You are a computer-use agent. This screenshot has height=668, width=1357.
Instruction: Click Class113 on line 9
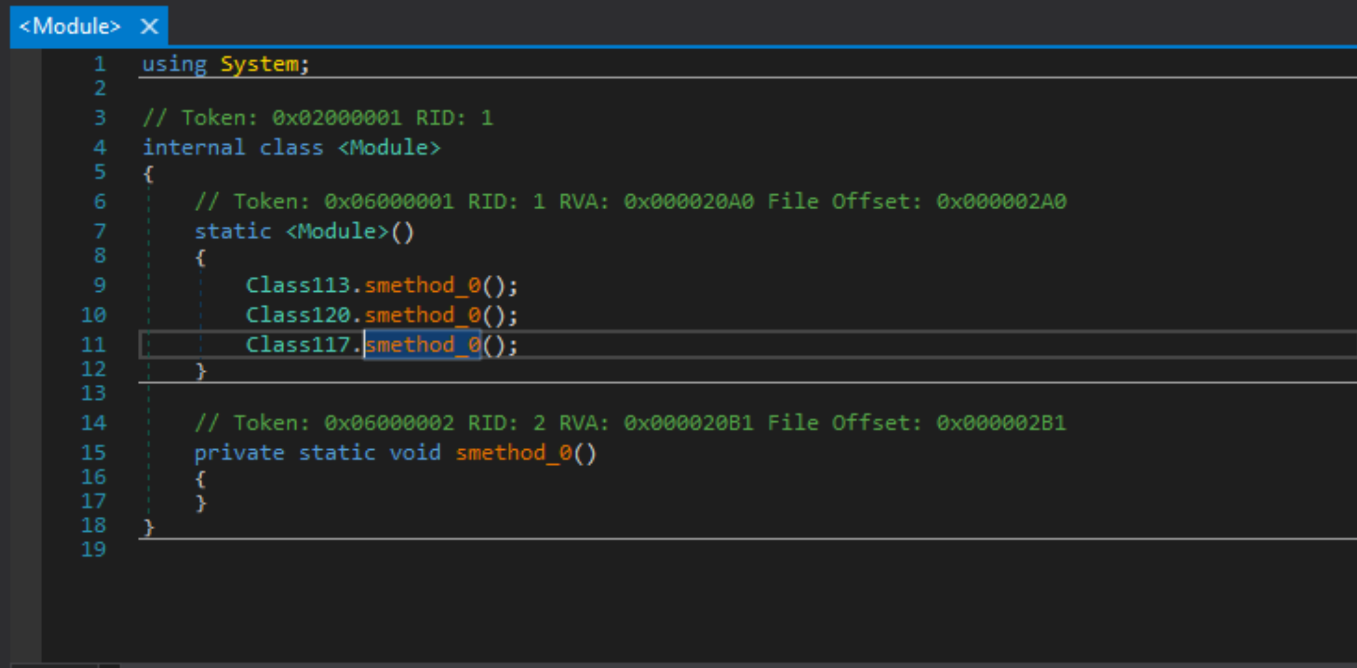(299, 285)
